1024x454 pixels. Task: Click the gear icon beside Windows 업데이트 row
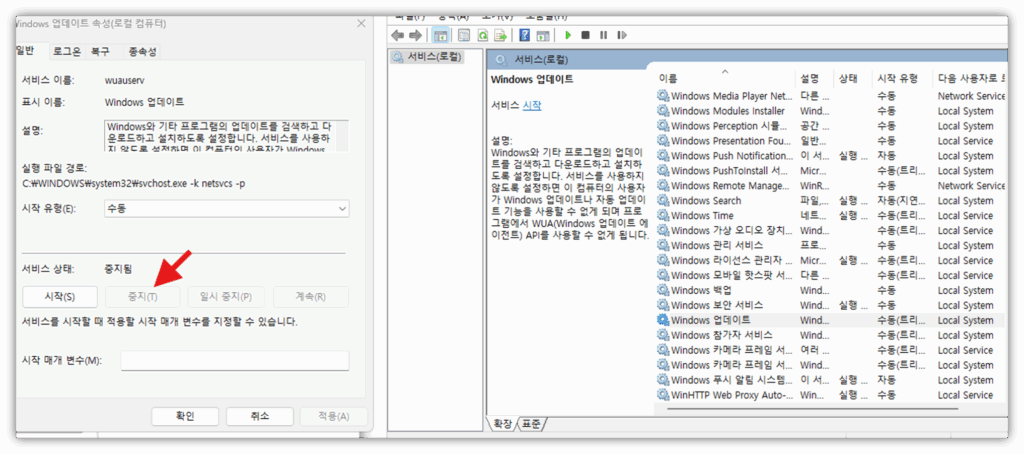pyautogui.click(x=663, y=320)
